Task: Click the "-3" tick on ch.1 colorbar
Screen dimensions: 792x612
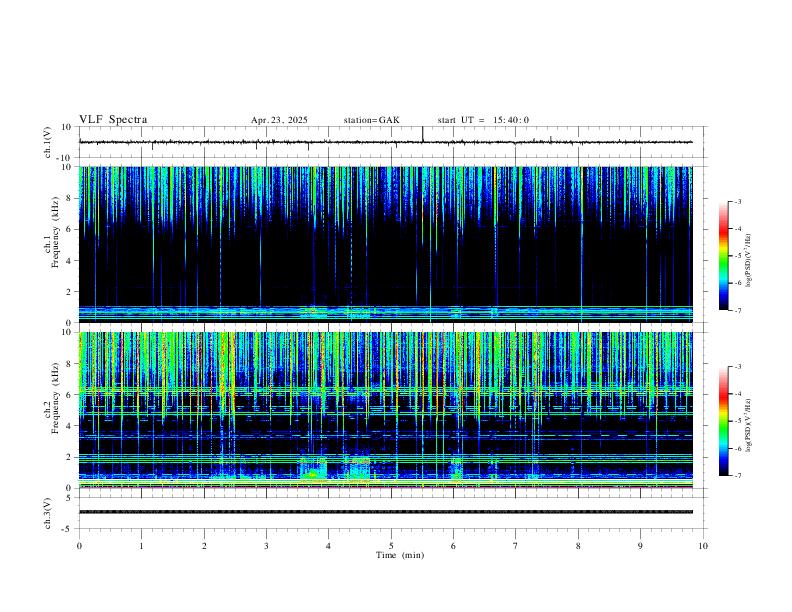Action: coord(737,202)
